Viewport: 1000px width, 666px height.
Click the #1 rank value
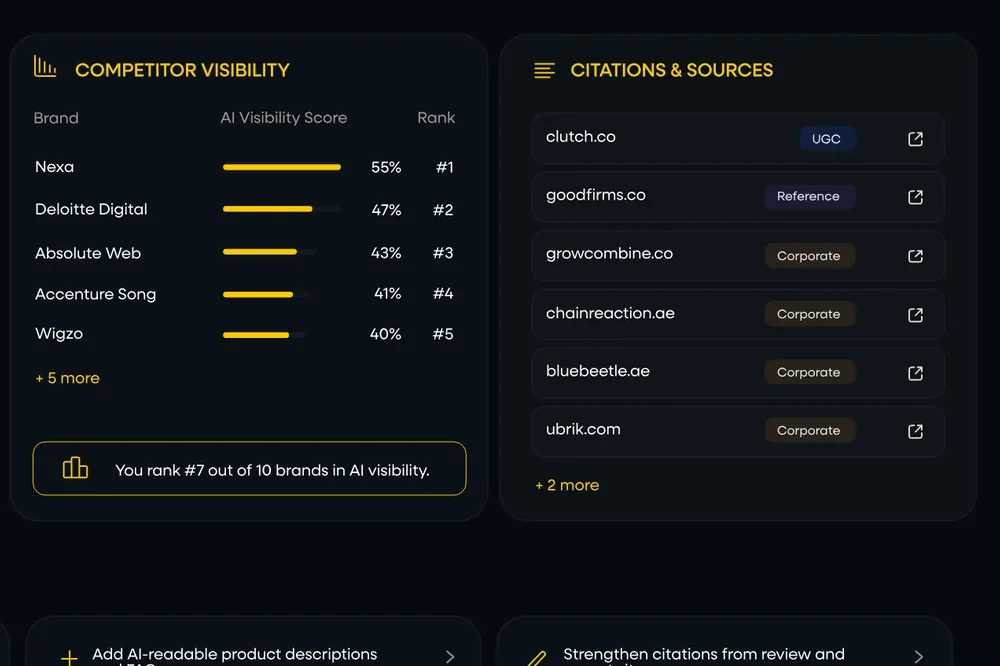click(x=445, y=167)
